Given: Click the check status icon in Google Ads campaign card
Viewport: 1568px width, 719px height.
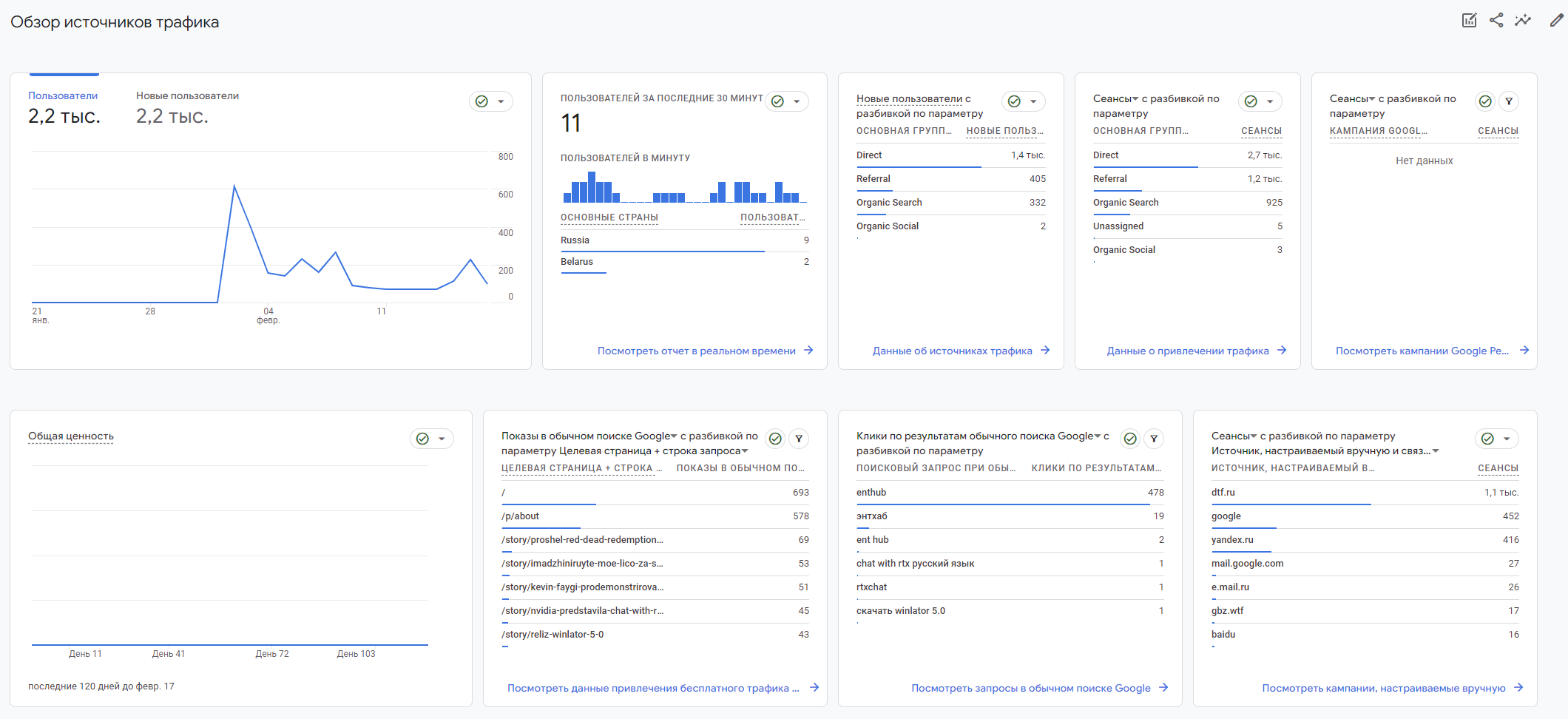Looking at the screenshot, I should coord(1485,101).
